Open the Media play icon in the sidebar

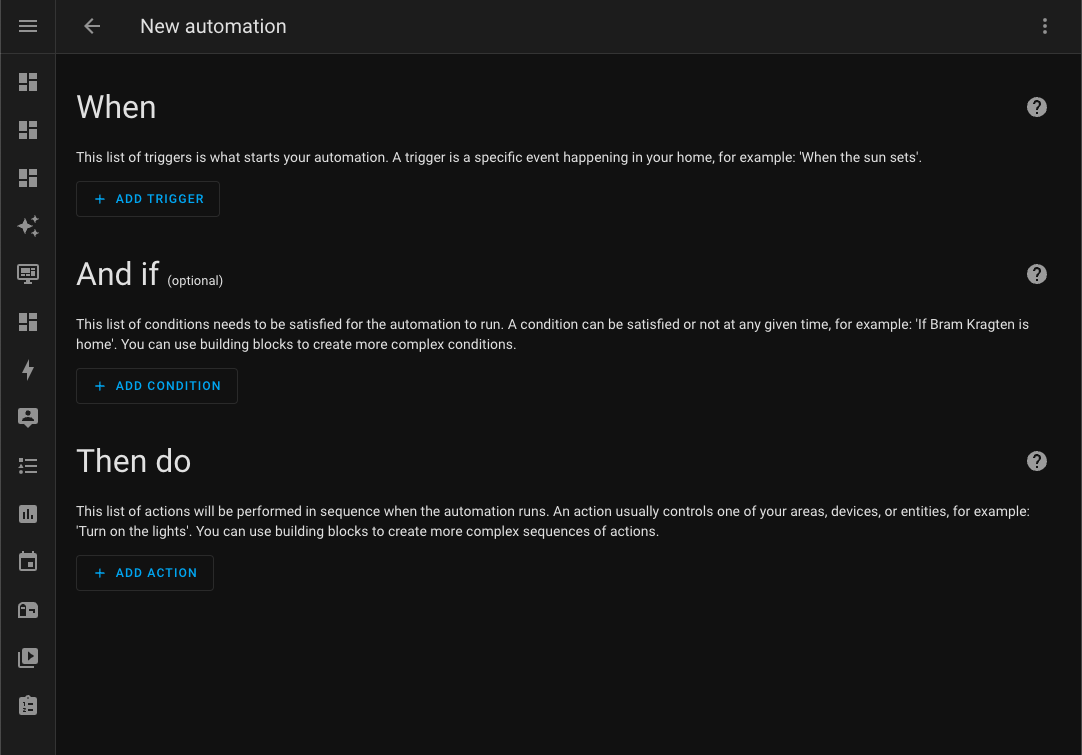point(28,658)
